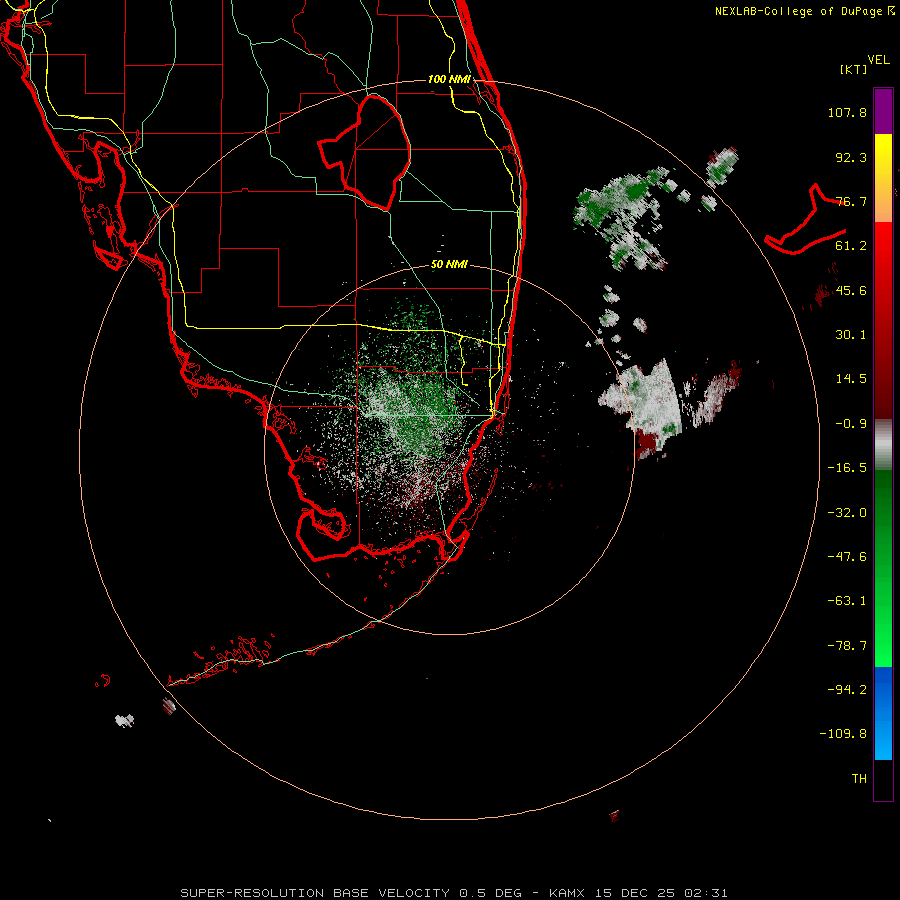Click the TH threshold label
This screenshot has height=900, width=900.
[859, 779]
